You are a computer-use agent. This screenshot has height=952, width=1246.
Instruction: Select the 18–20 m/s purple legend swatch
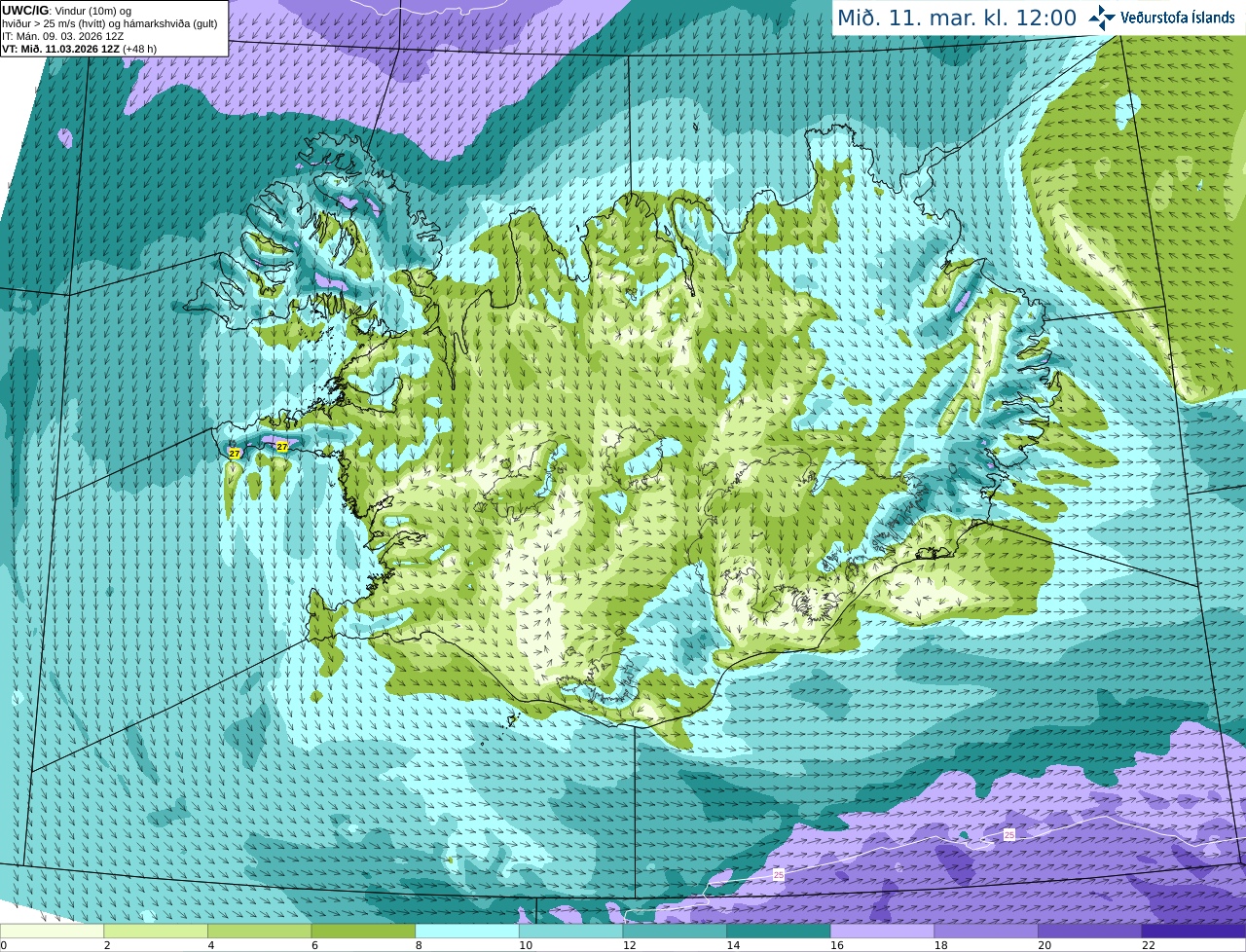[x=986, y=932]
